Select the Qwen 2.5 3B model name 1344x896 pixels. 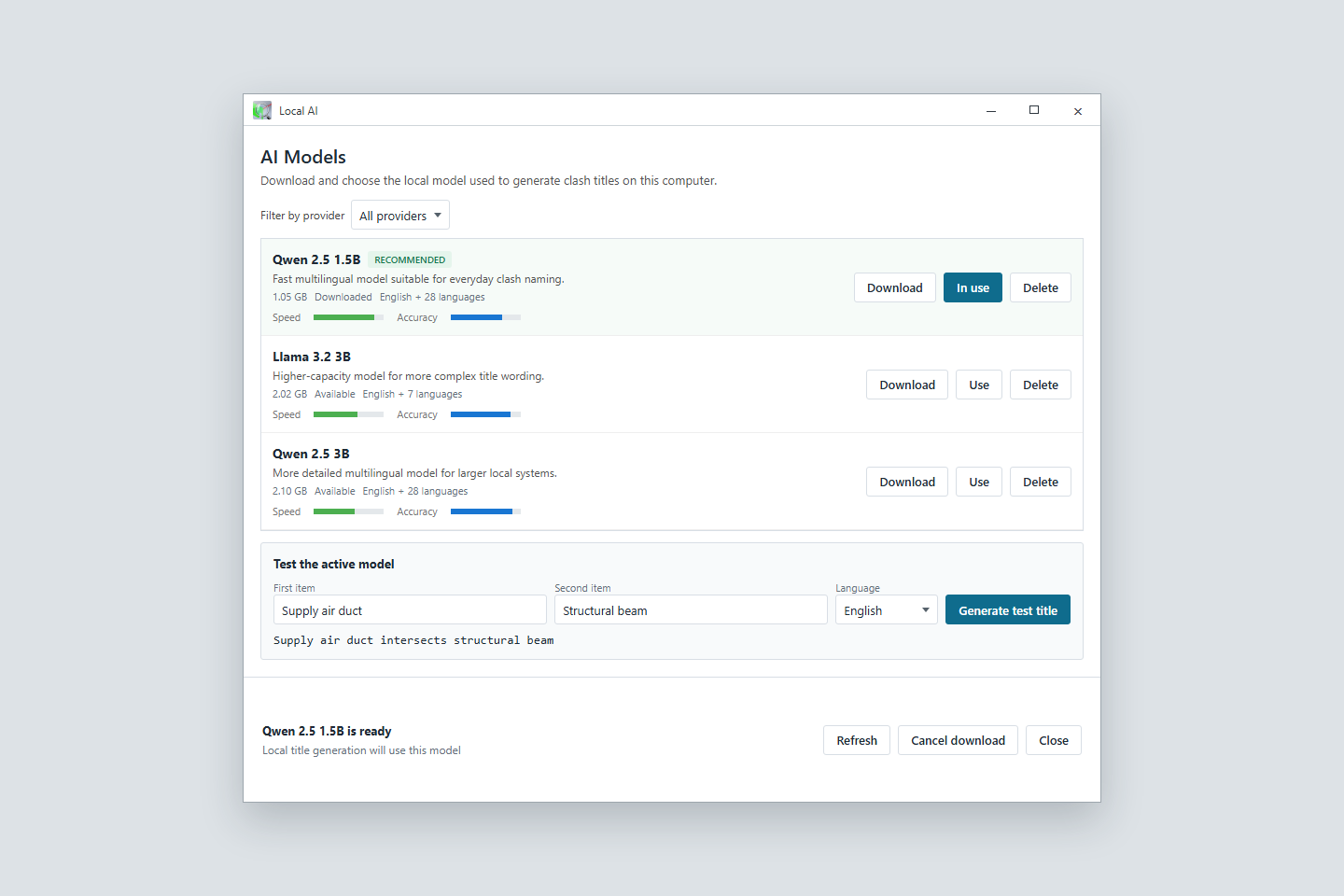click(311, 454)
